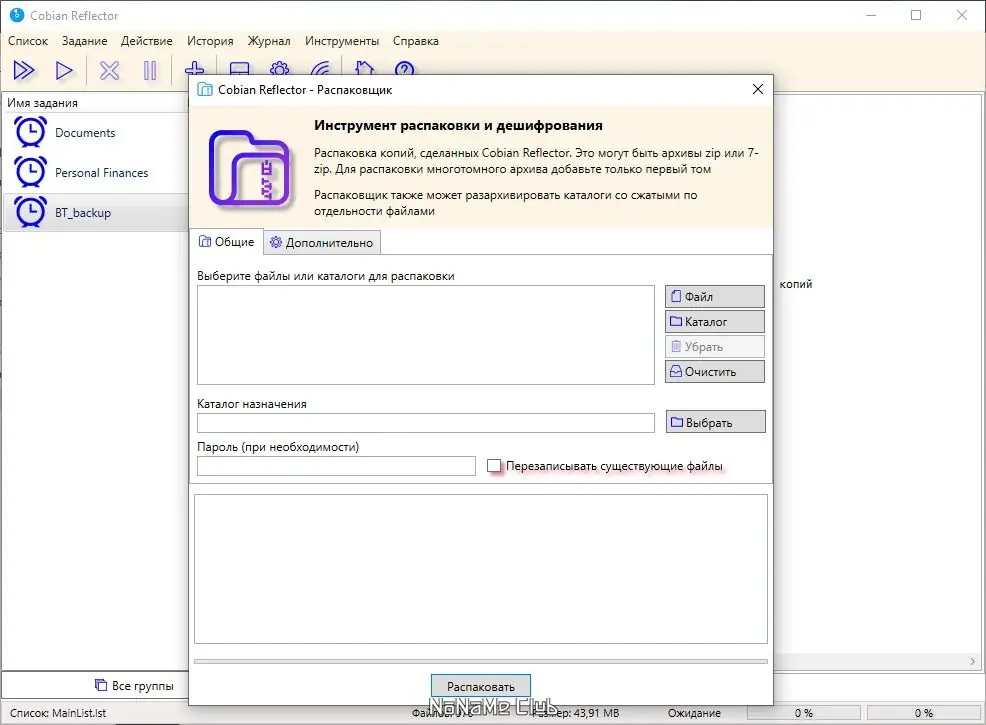Click the Список: MainList.lst status text
The image size is (986, 725).
click(58, 713)
